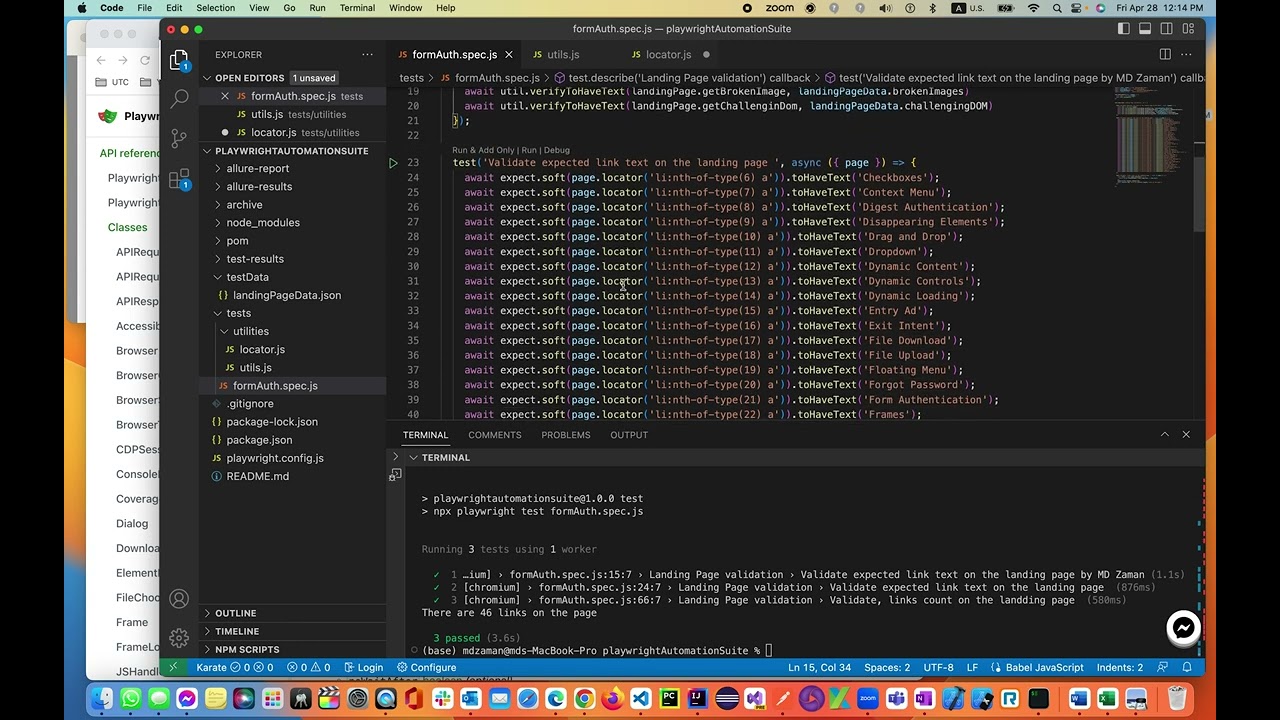1280x720 pixels.
Task: Close the formAuth.spec.js editor tab
Action: coord(508,55)
